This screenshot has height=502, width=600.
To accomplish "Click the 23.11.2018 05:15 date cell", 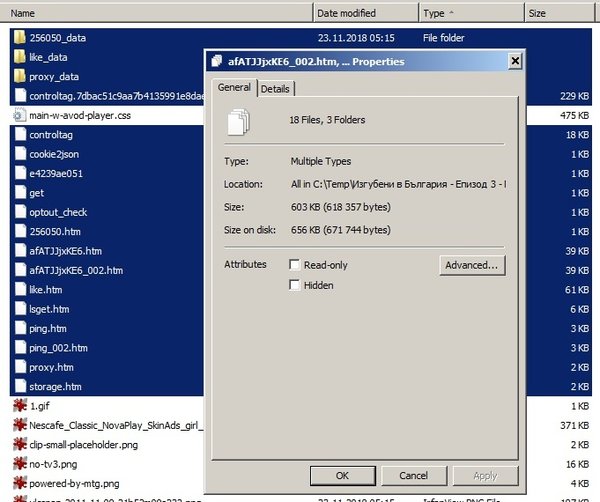I will coord(356,37).
